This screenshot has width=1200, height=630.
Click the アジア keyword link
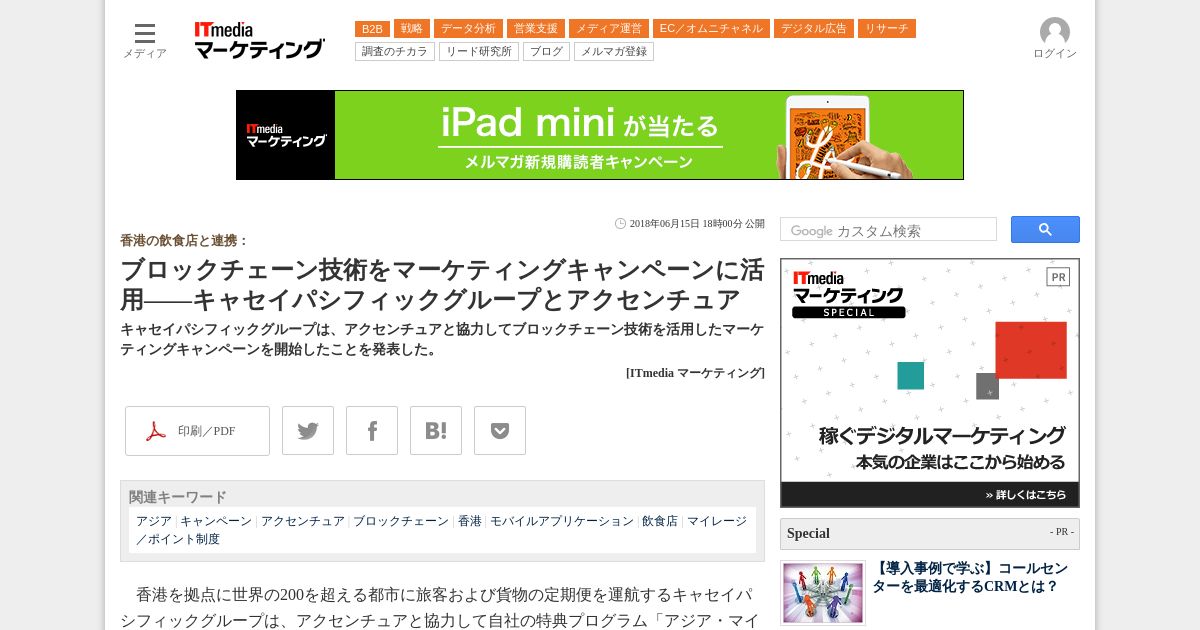[154, 521]
